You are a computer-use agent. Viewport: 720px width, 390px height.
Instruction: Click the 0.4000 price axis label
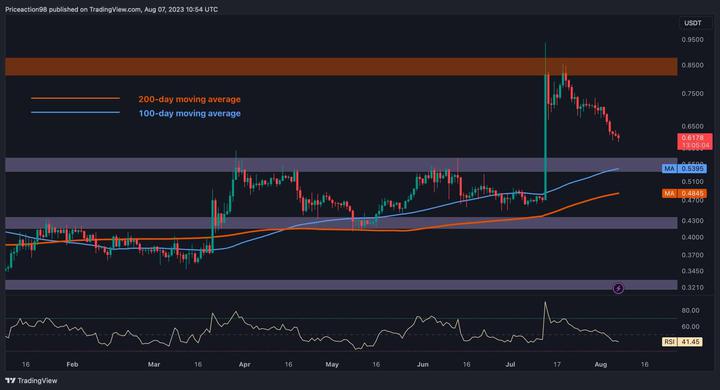coord(692,237)
